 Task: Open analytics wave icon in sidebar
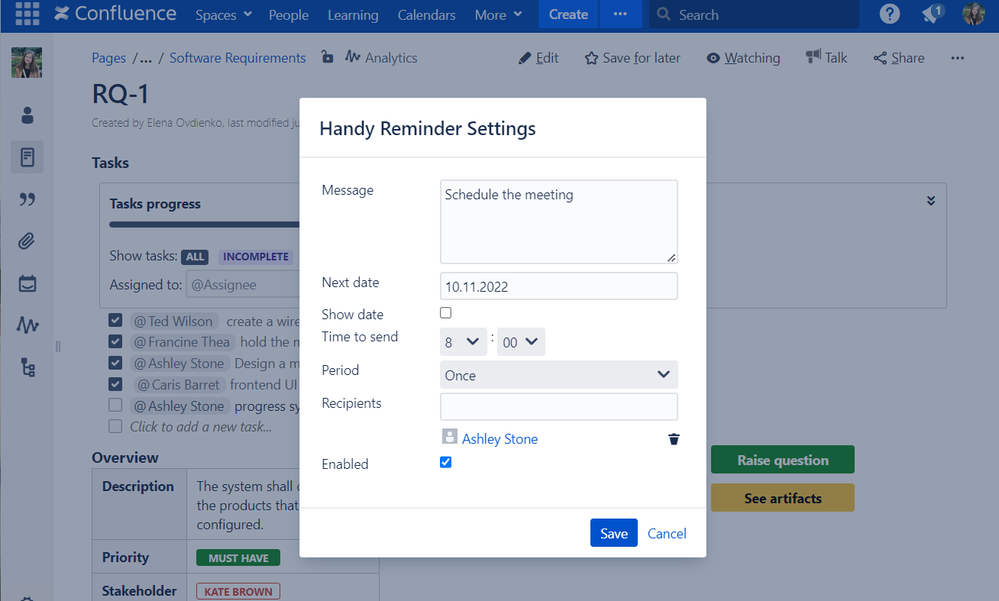27,325
